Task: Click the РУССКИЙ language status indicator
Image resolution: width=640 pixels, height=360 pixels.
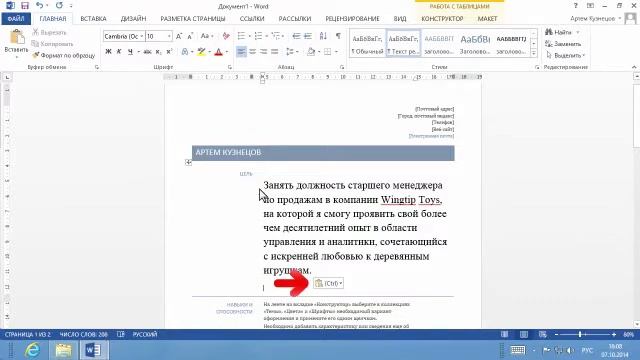Action: click(x=145, y=335)
